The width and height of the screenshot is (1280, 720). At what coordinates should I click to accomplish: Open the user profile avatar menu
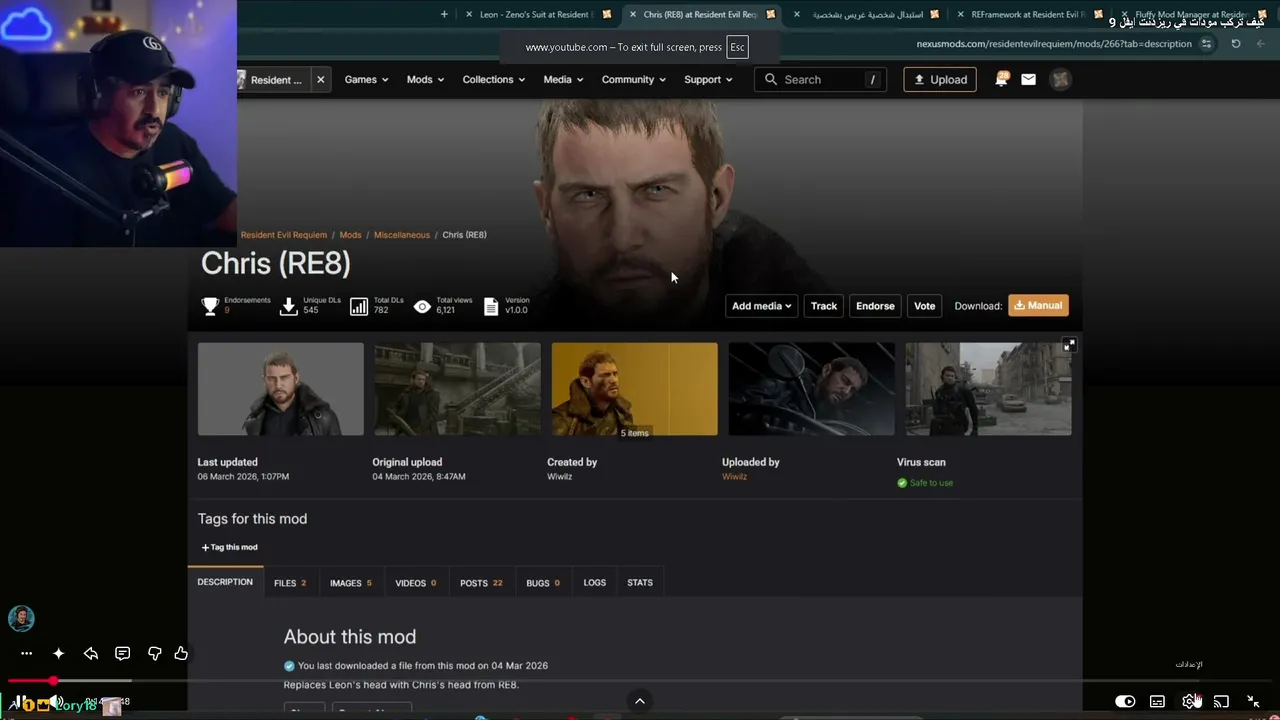(x=1061, y=80)
